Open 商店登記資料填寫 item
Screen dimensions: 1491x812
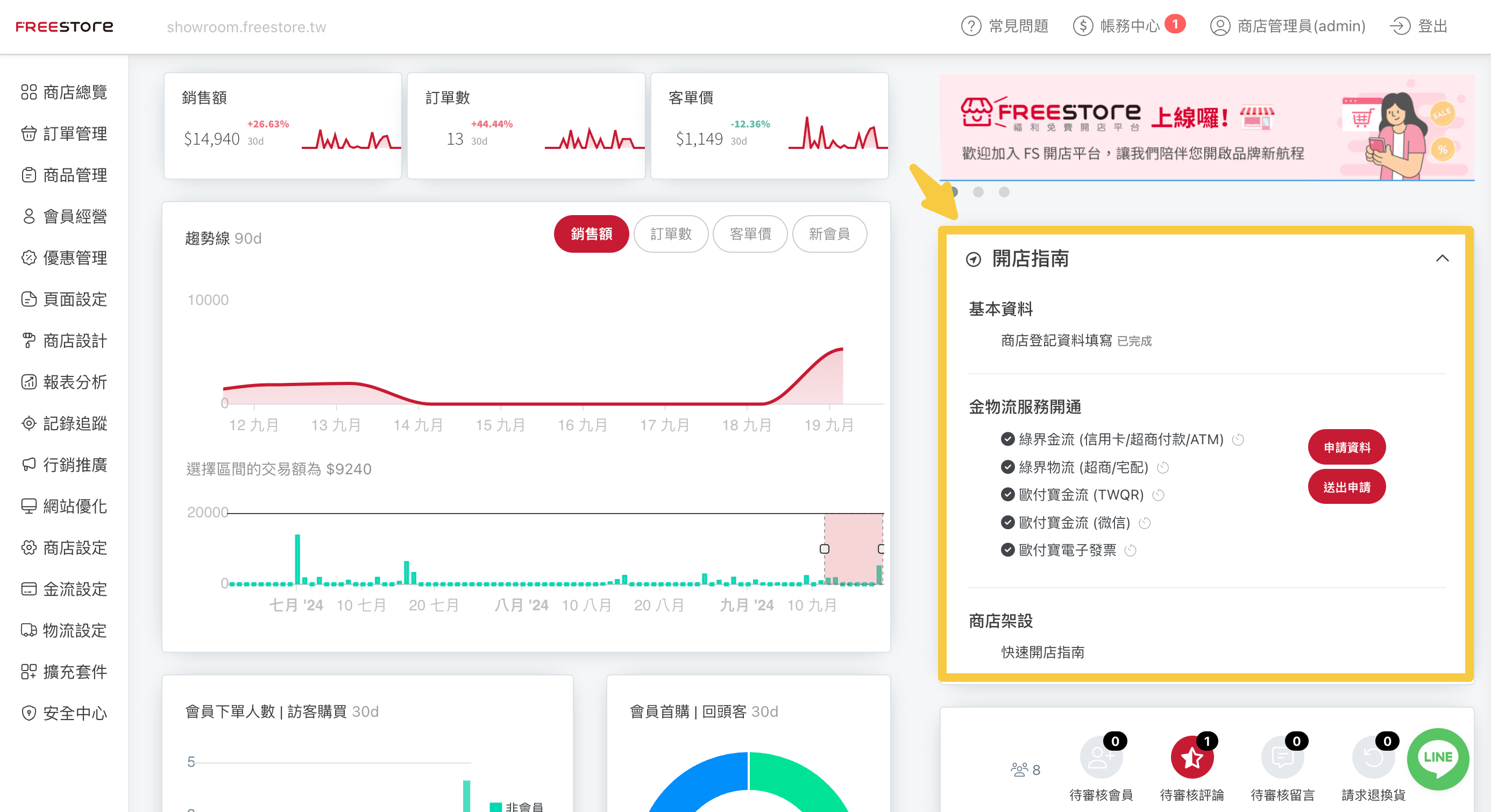pos(1056,340)
